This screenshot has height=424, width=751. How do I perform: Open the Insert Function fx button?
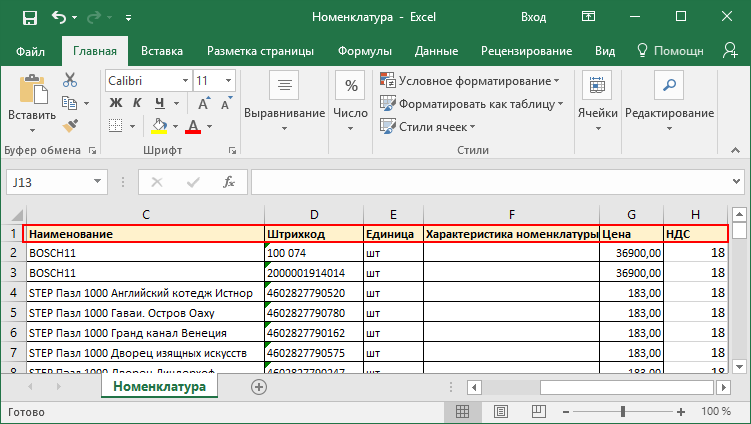229,182
